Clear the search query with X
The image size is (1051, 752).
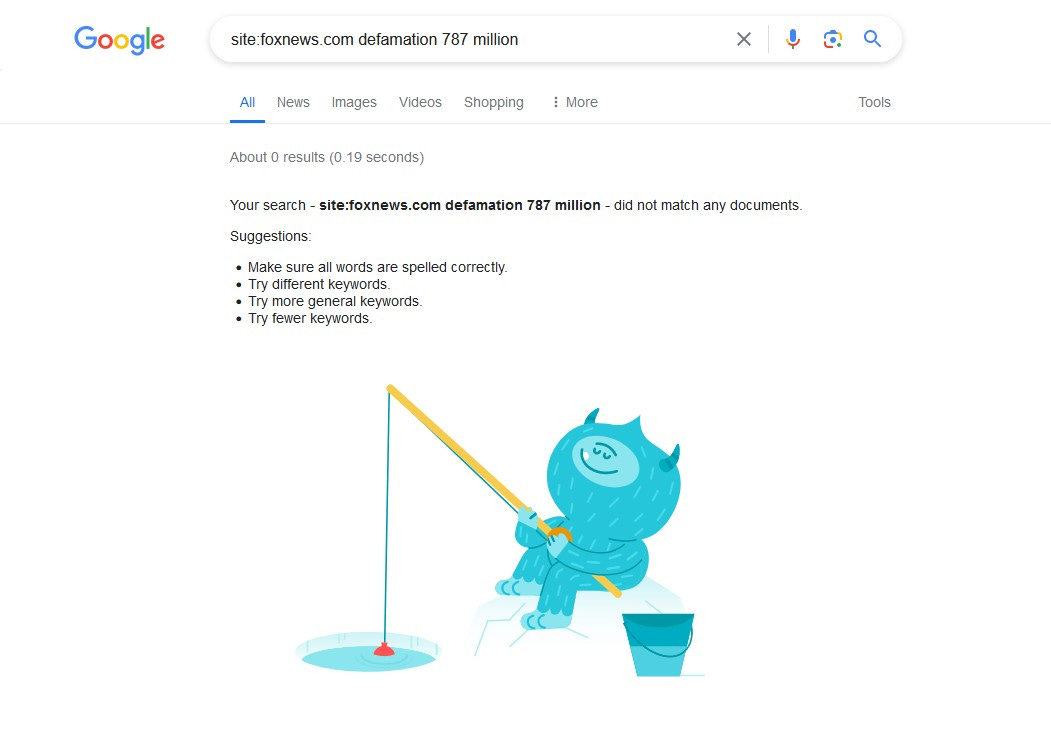click(743, 40)
